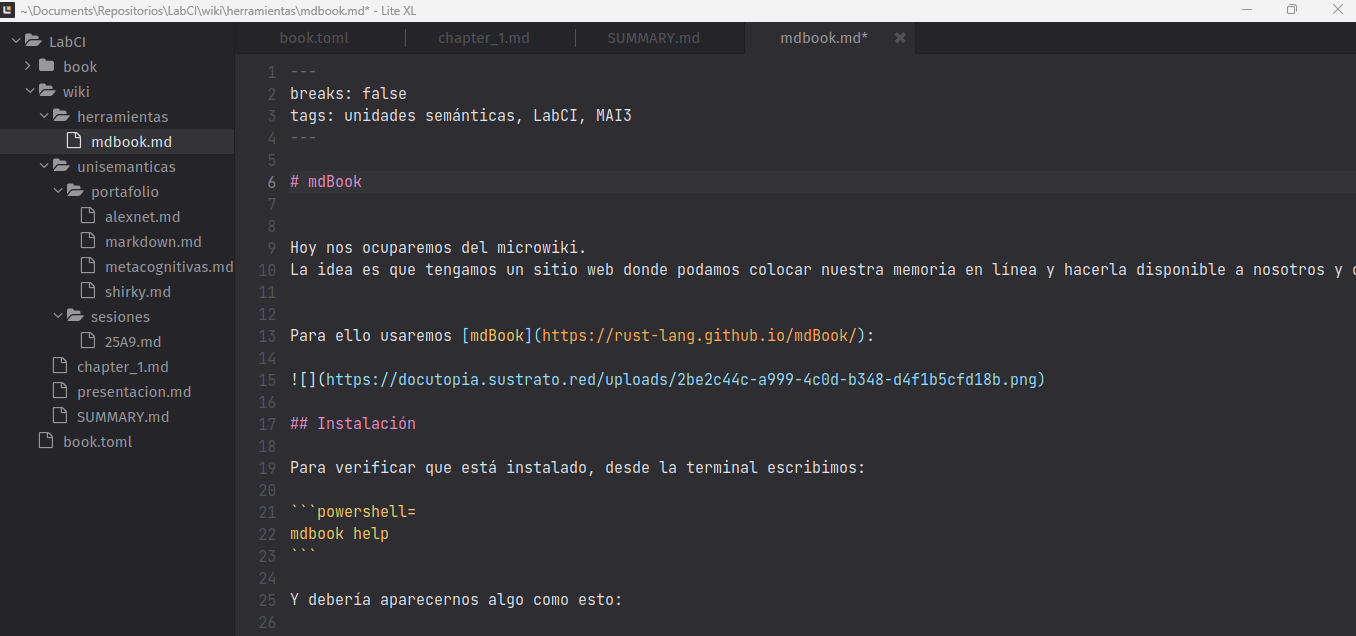Click the 'tags: unidades semánticas' line

point(461,116)
